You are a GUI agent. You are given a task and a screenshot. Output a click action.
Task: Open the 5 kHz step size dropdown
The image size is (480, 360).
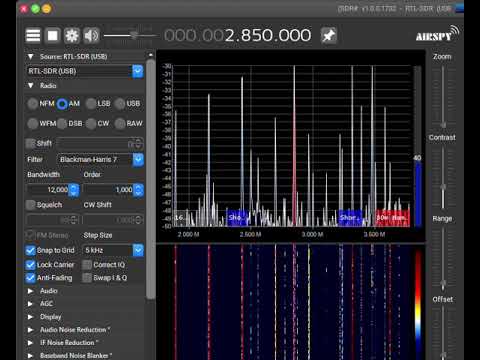(x=138, y=250)
